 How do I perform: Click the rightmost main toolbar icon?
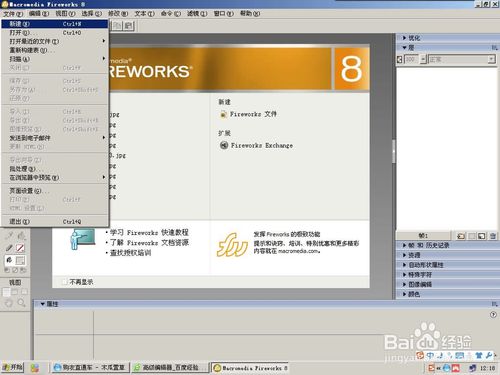point(129,26)
